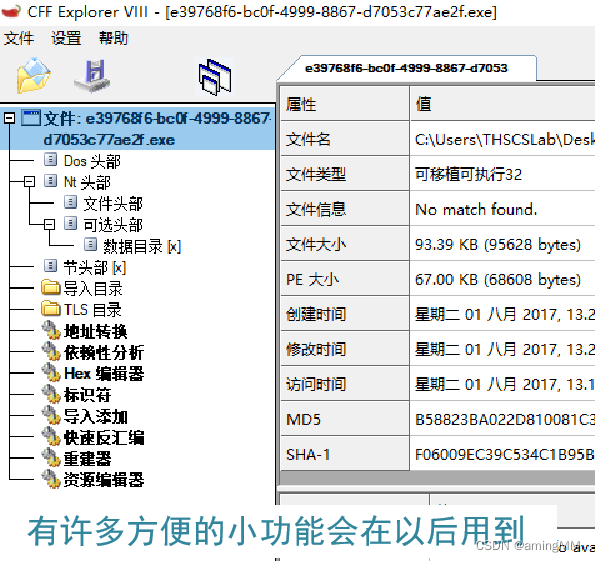Click the 重建器 gear icon
595x562 pixels.
click(51, 457)
